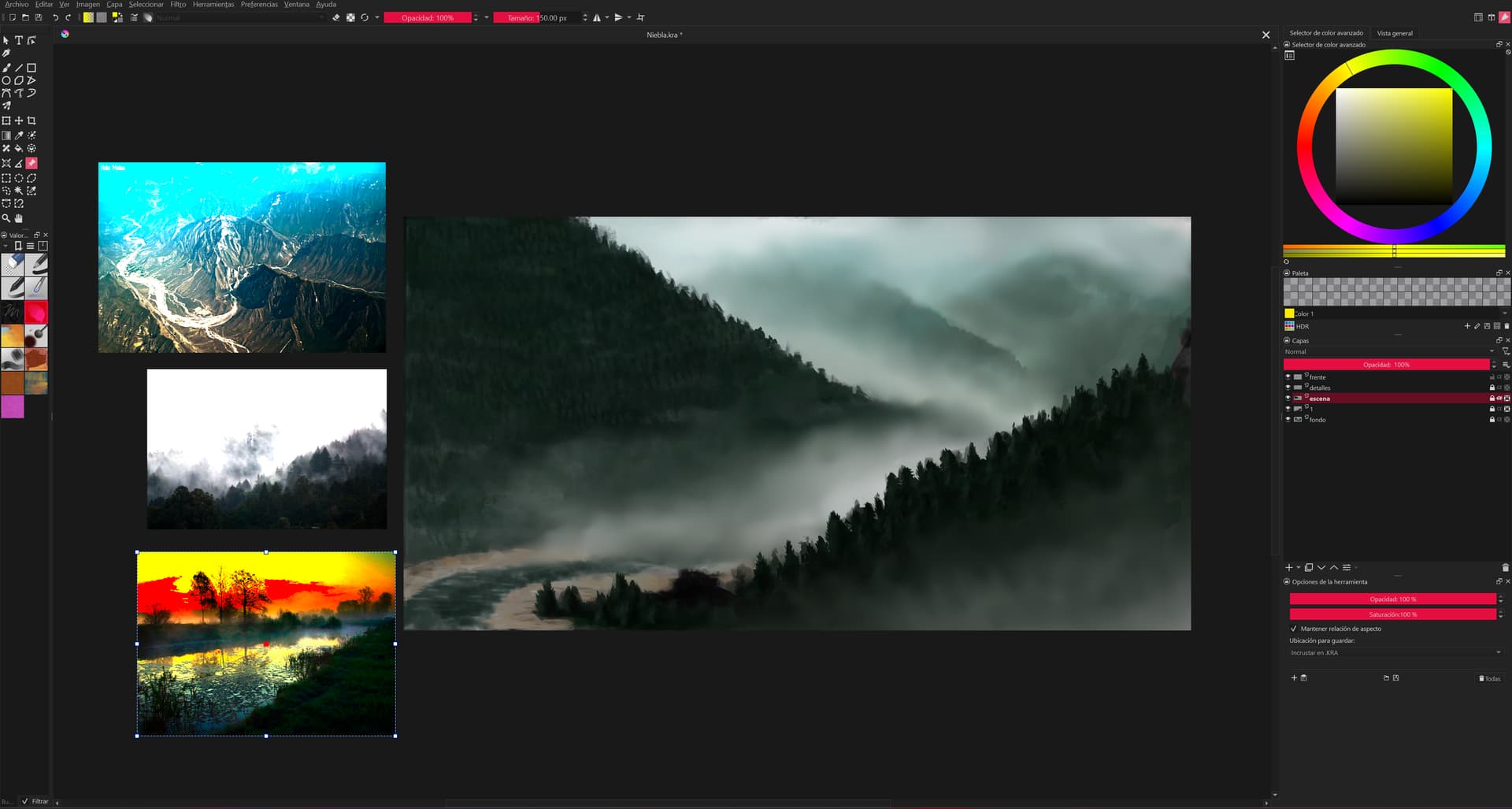Click the Todas delete button

pyautogui.click(x=1489, y=678)
